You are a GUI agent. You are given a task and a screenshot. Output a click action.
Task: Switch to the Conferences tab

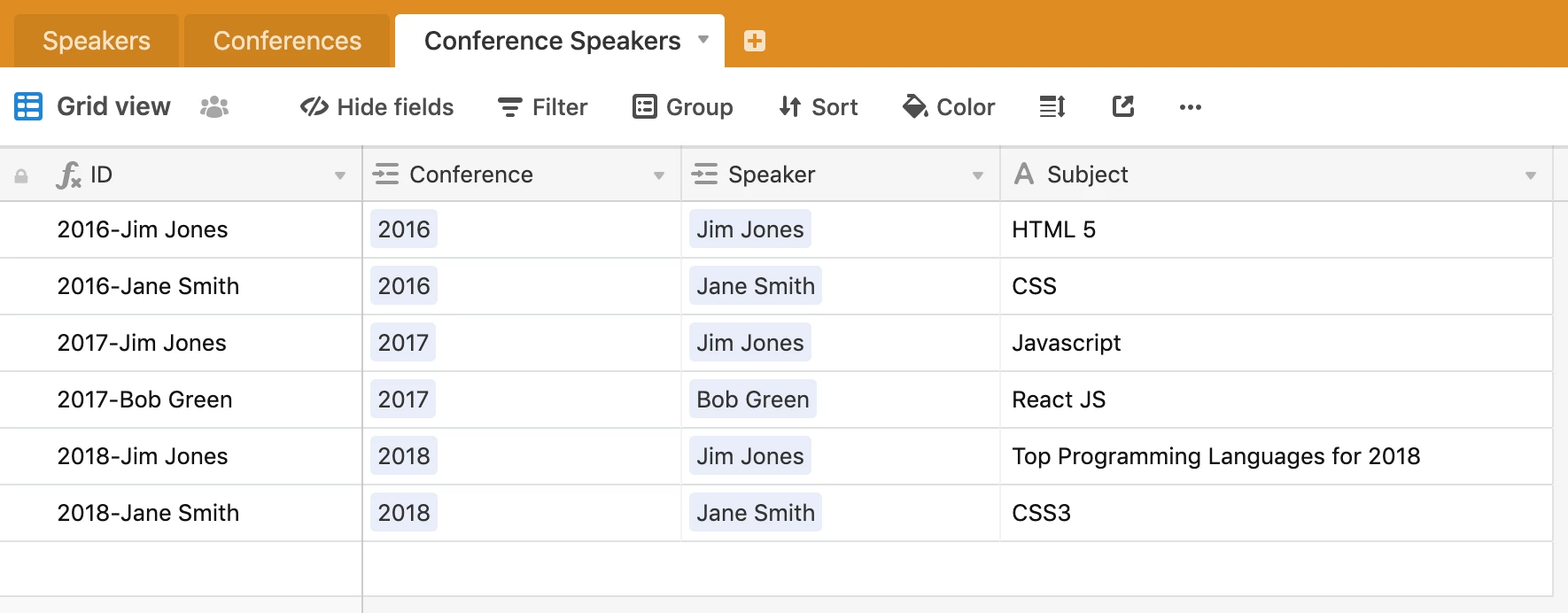(287, 41)
